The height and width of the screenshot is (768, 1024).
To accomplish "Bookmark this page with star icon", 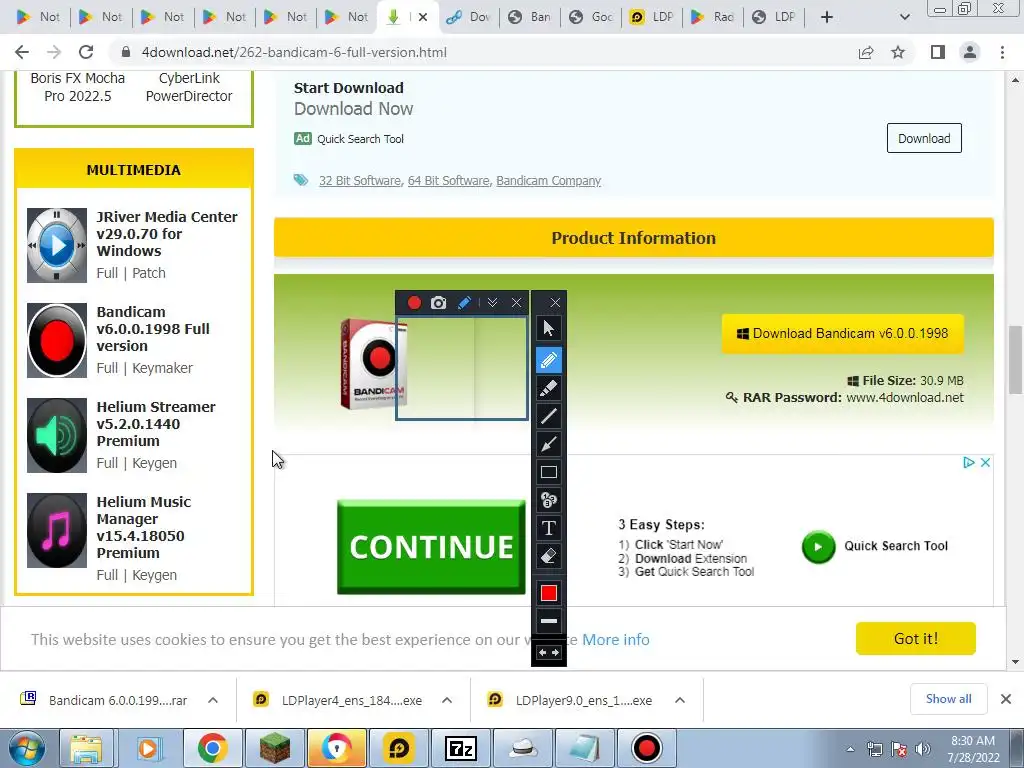I will click(898, 52).
